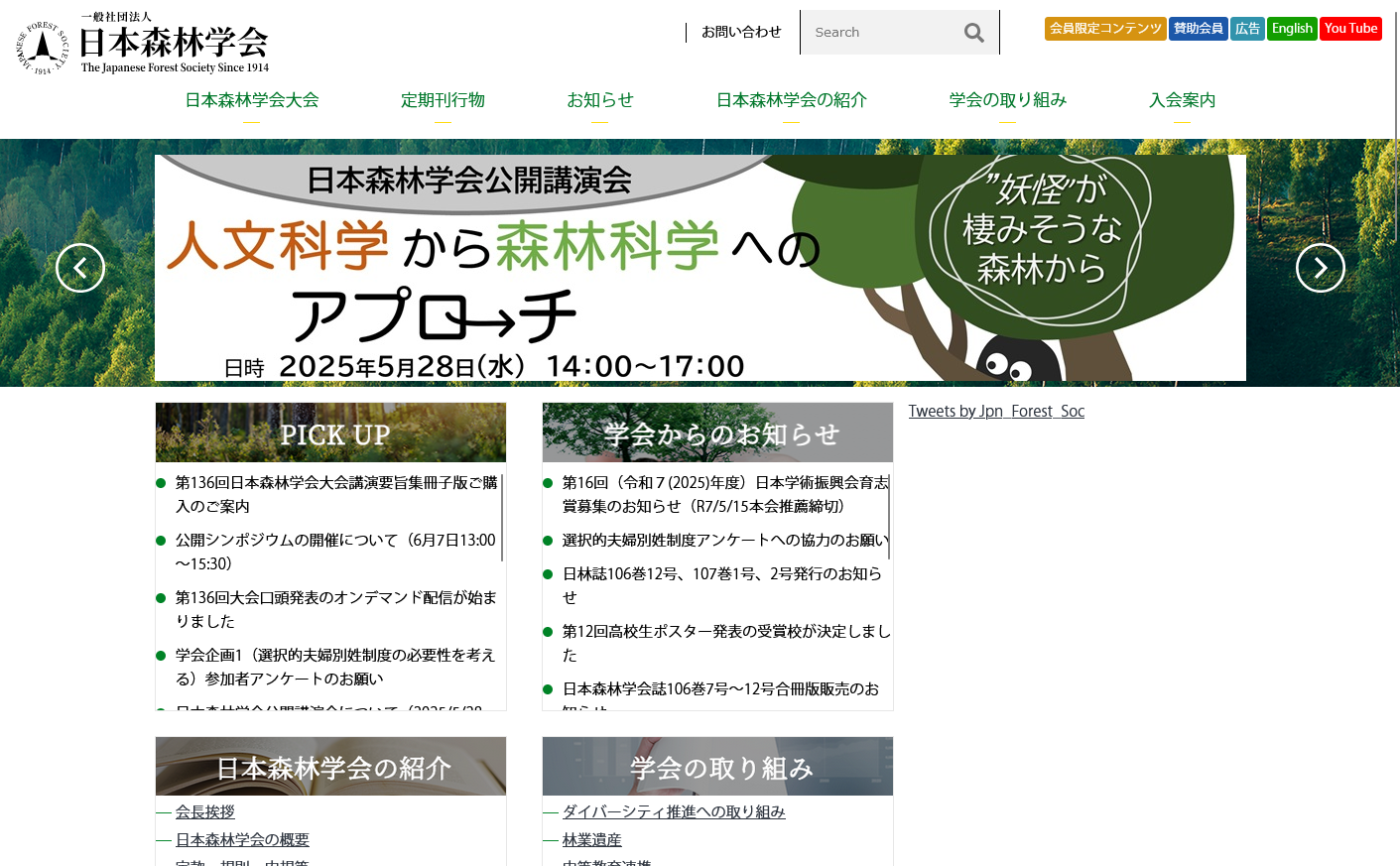
Task: Advance to next carousel slide
Action: [1320, 268]
